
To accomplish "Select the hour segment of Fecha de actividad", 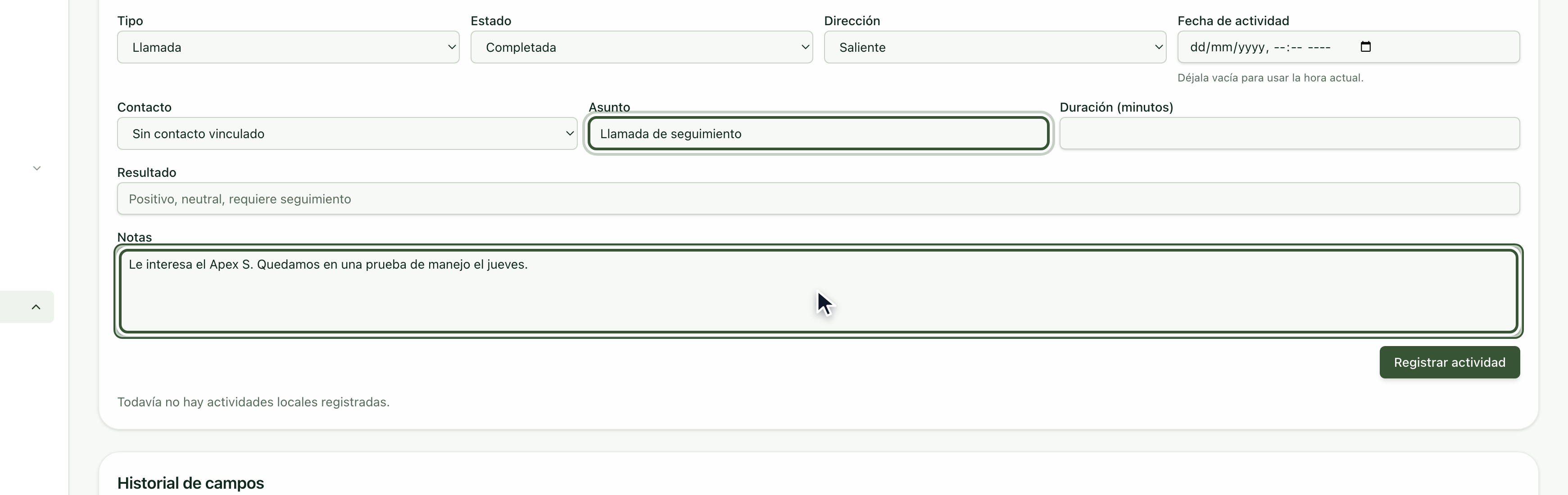I will [1279, 47].
